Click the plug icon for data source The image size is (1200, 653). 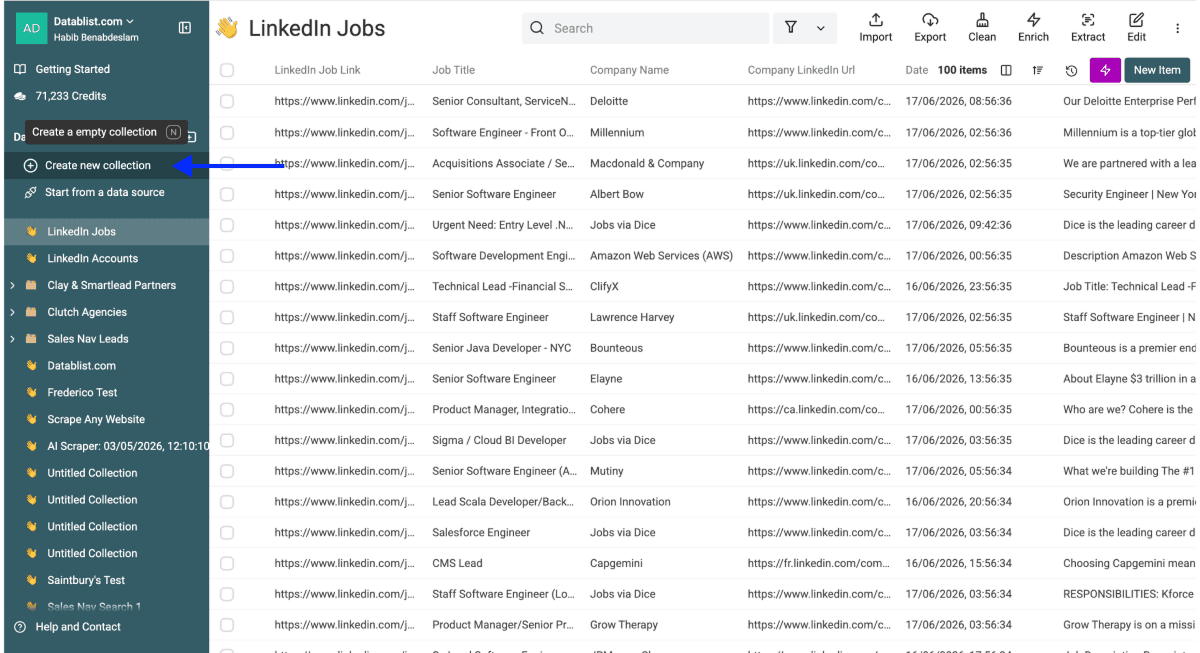30,192
